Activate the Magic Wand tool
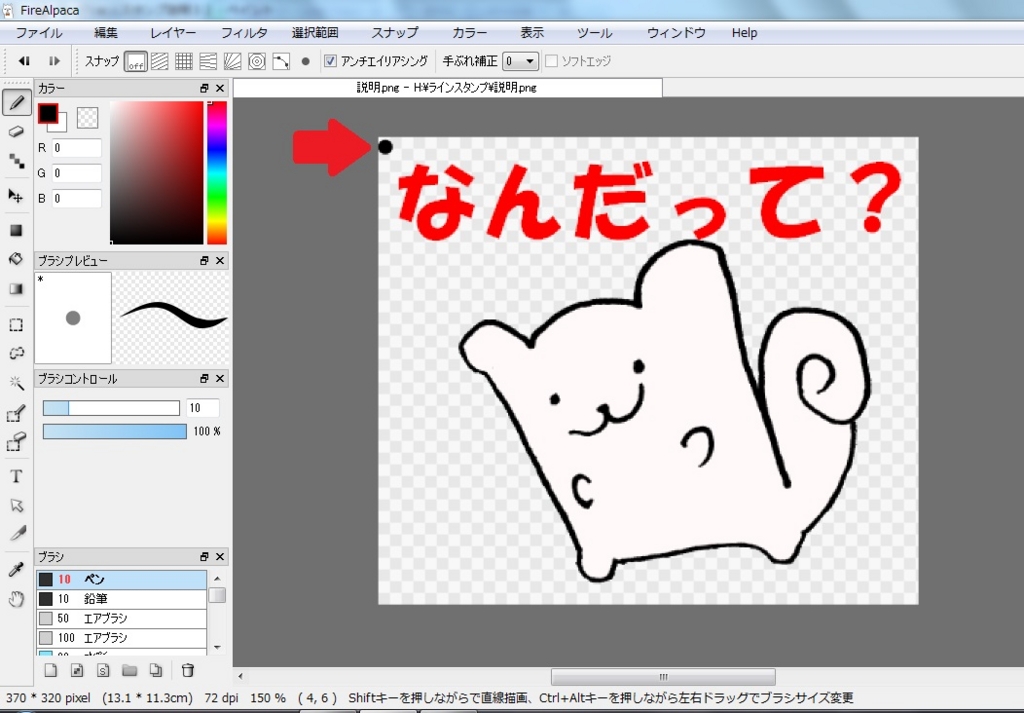The height and width of the screenshot is (713, 1024). click(x=16, y=382)
